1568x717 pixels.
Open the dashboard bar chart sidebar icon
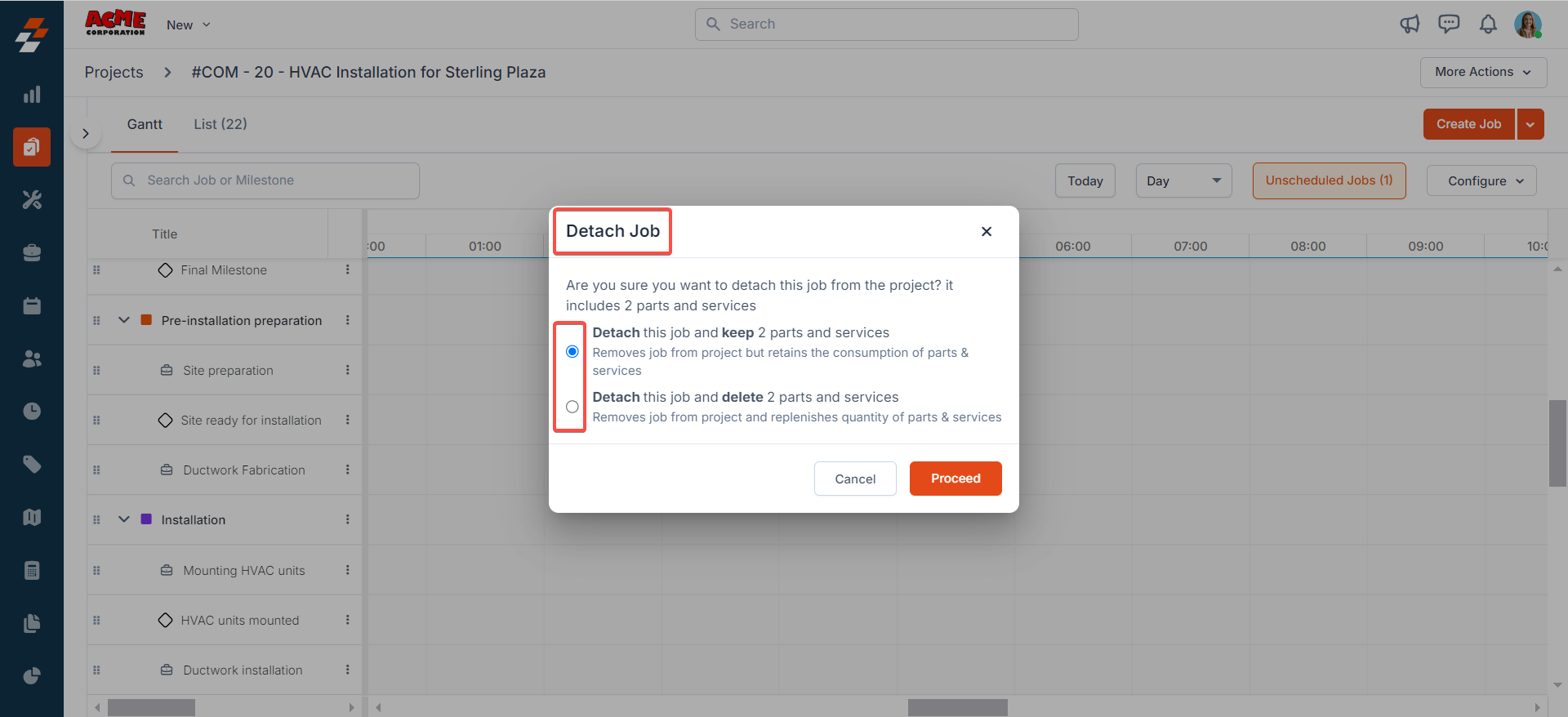pyautogui.click(x=32, y=95)
